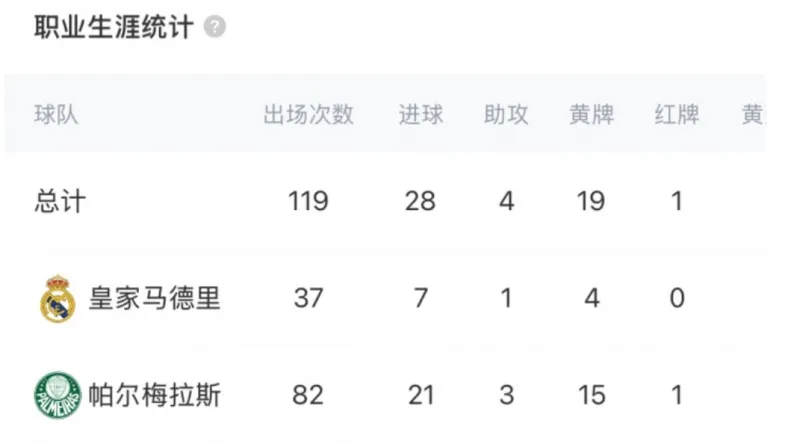Click the help question mark icon

click(215, 27)
